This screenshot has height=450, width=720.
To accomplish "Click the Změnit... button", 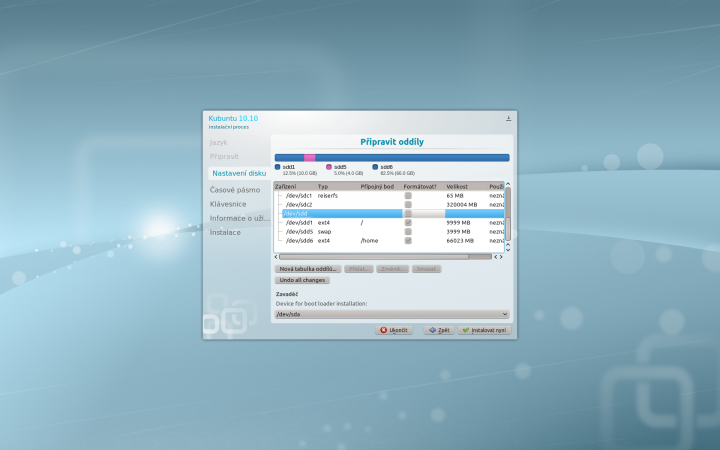I will click(x=393, y=269).
